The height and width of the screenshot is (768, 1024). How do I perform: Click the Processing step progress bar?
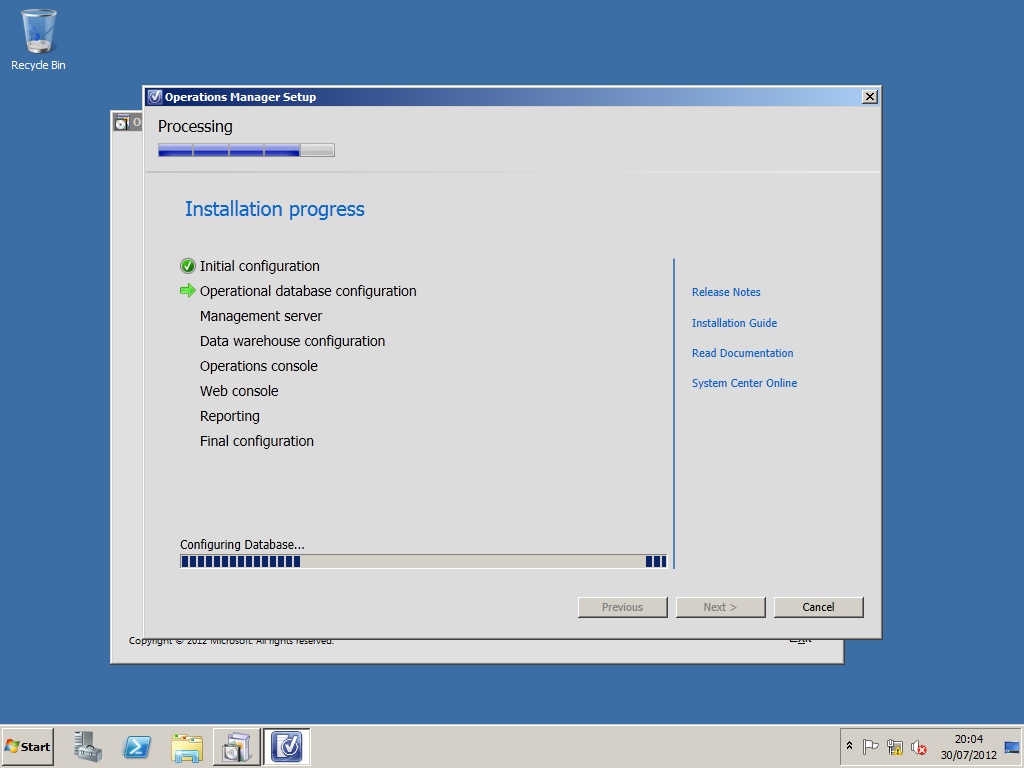pyautogui.click(x=246, y=150)
